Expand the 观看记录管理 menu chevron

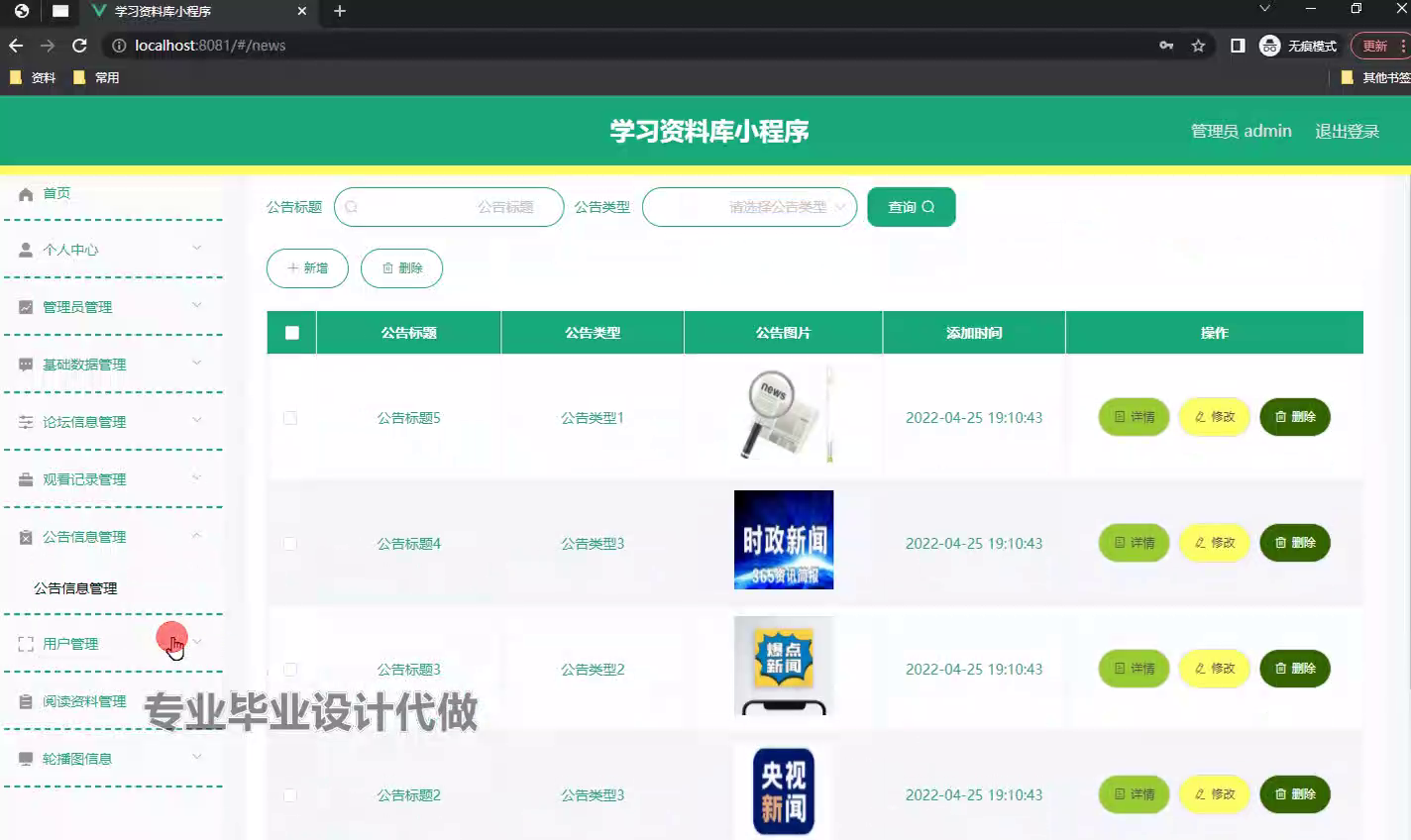coord(196,477)
